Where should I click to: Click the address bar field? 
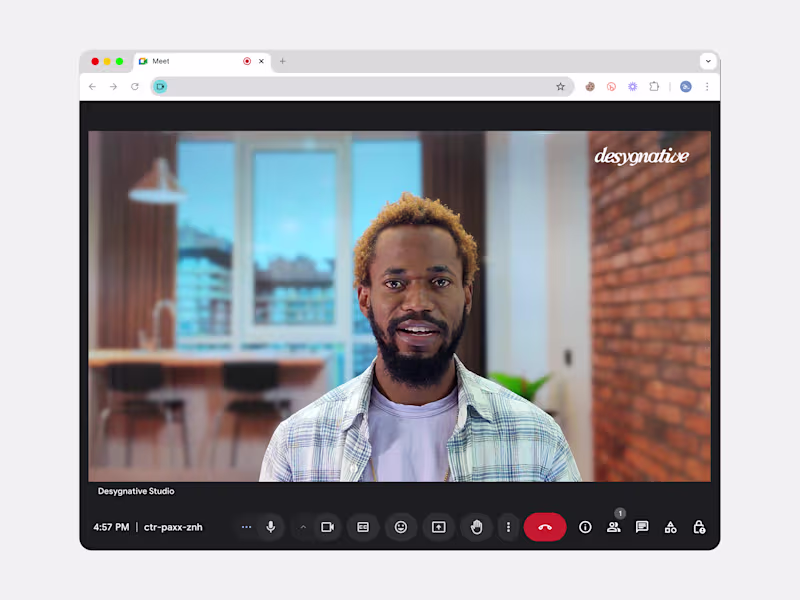pyautogui.click(x=362, y=87)
